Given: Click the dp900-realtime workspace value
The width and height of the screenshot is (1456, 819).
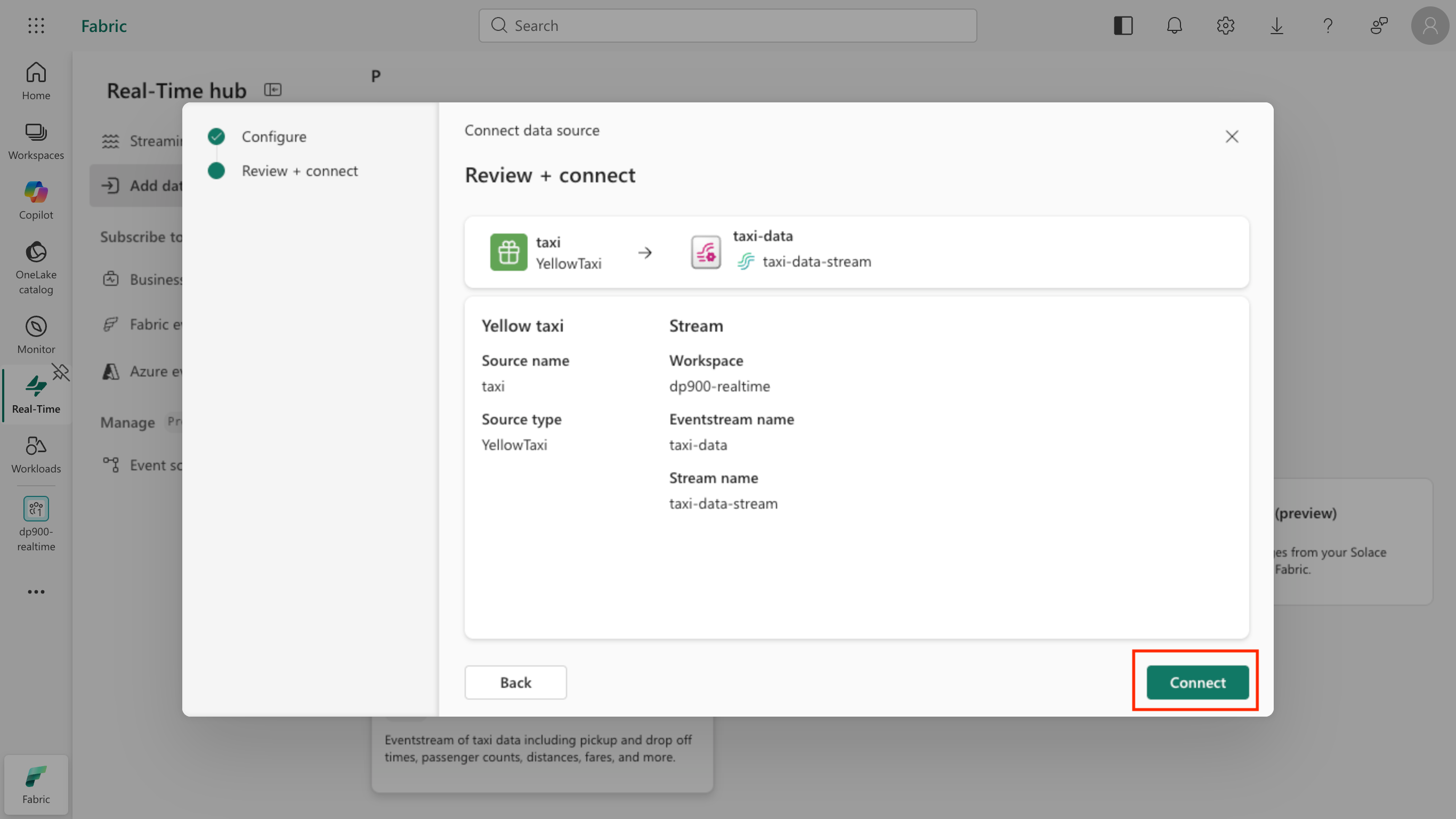Looking at the screenshot, I should coord(719,387).
